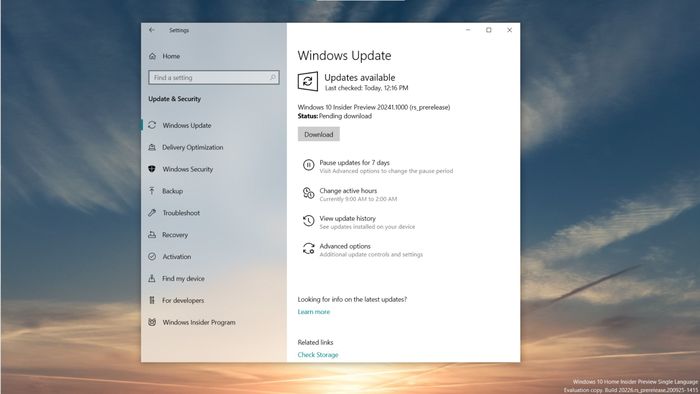This screenshot has height=394, width=700.
Task: Click the For developers icon
Action: pos(152,300)
